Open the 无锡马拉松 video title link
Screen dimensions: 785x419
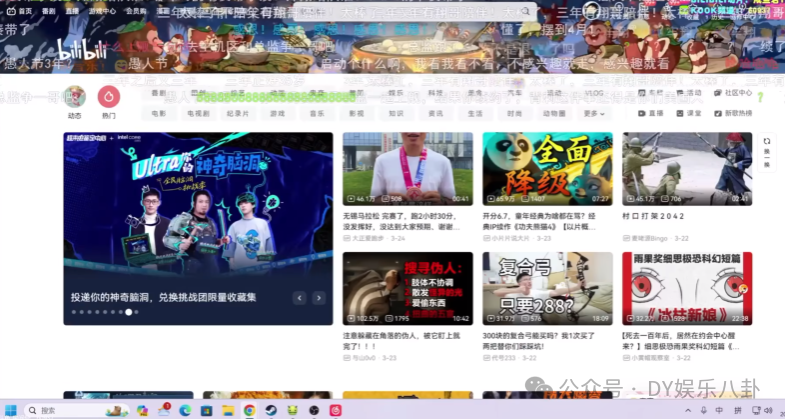[402, 221]
